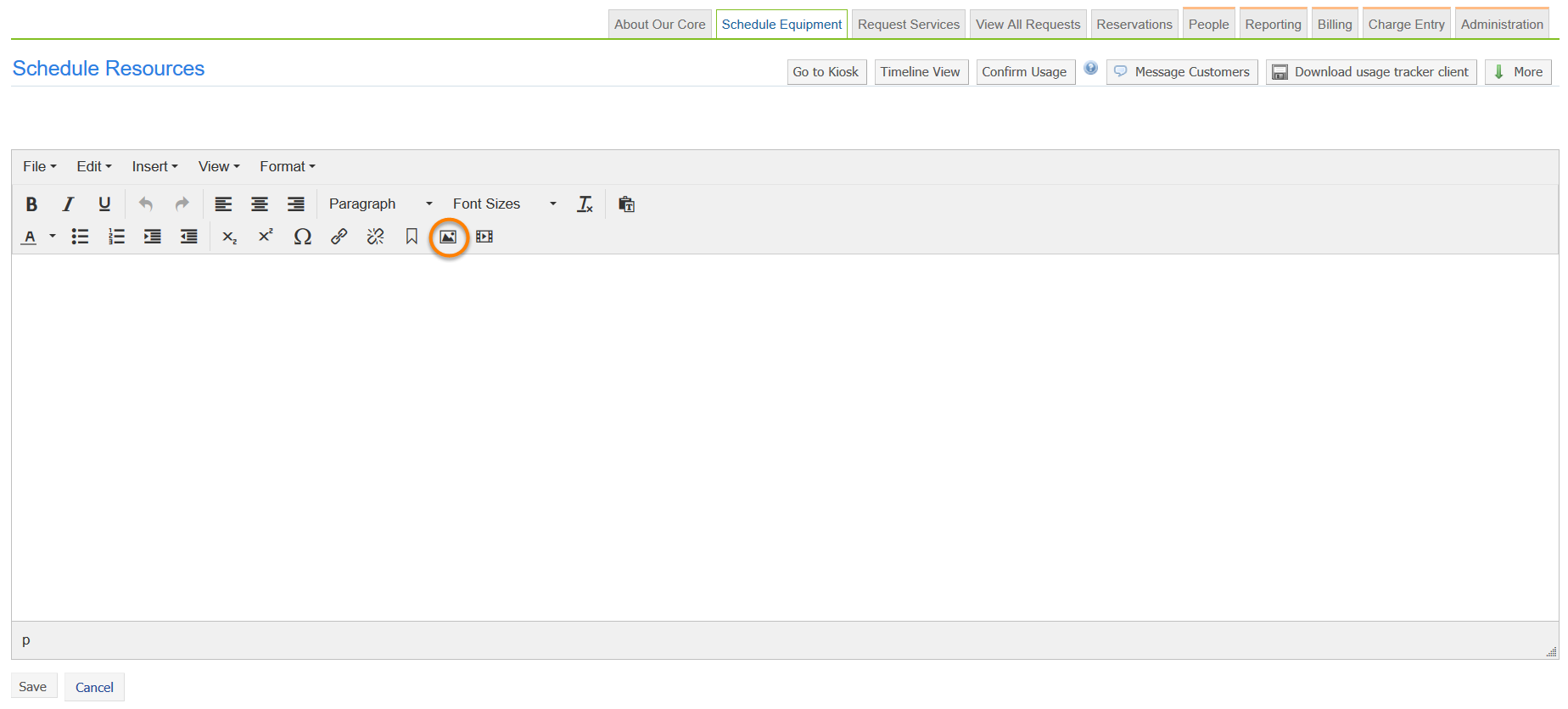The image size is (1568, 709).
Task: Switch to the Reservations tab
Action: [x=1134, y=25]
